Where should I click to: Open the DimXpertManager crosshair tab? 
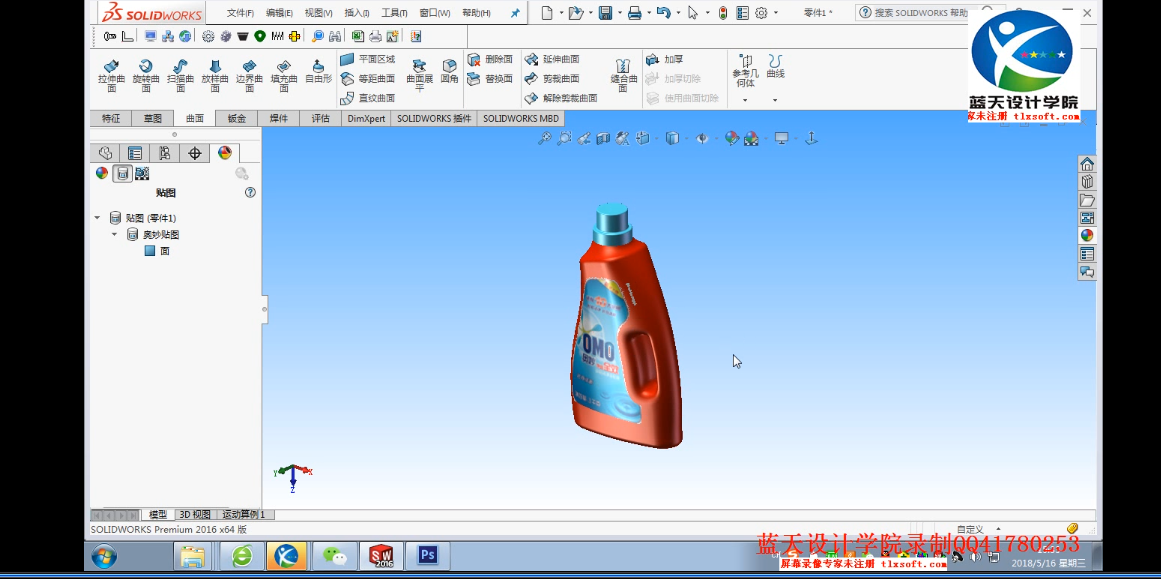tap(195, 153)
